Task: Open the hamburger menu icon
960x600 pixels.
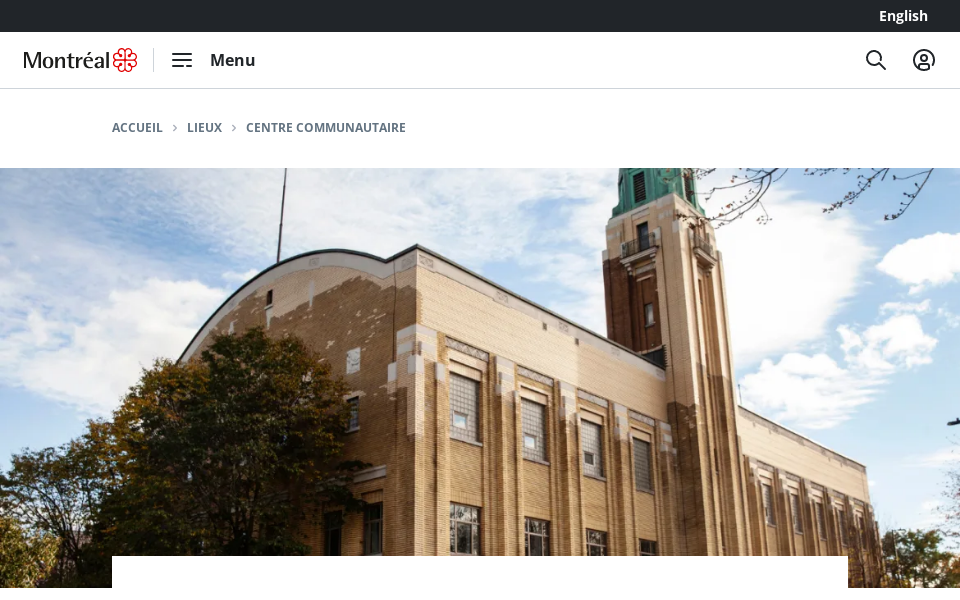Action: click(181, 60)
